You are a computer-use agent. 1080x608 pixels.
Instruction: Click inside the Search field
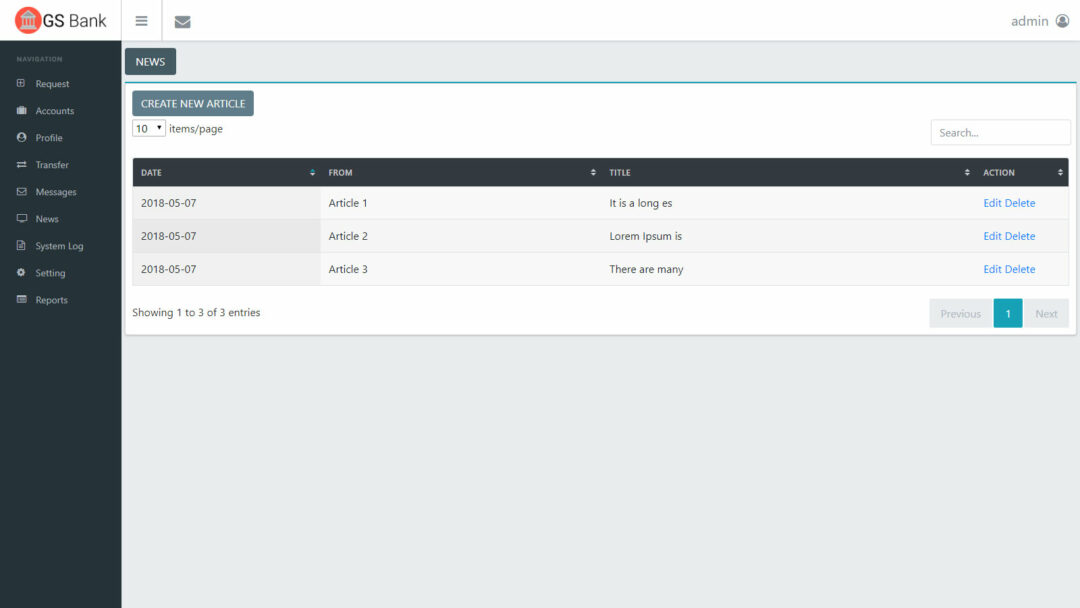click(x=1000, y=132)
